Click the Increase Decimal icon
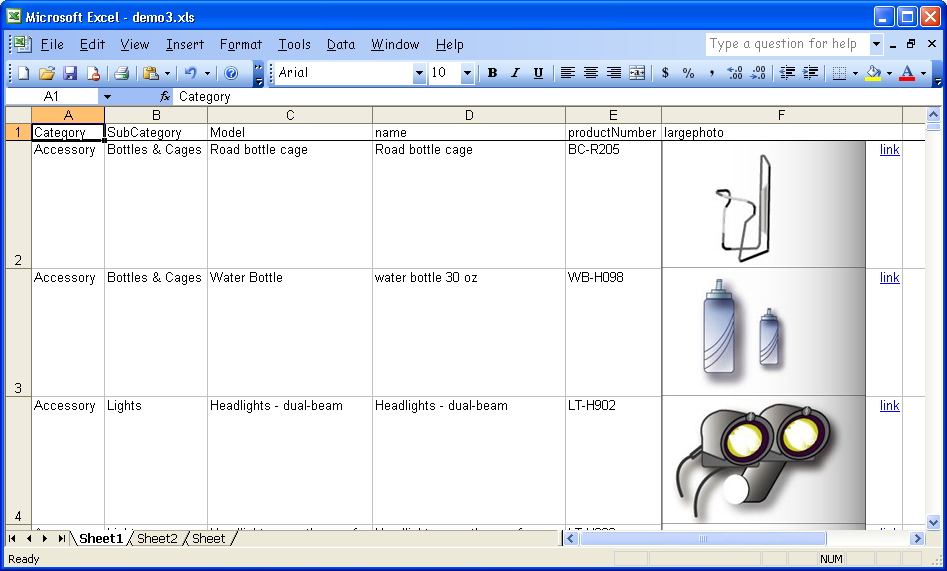The width and height of the screenshot is (947, 571). tap(735, 73)
